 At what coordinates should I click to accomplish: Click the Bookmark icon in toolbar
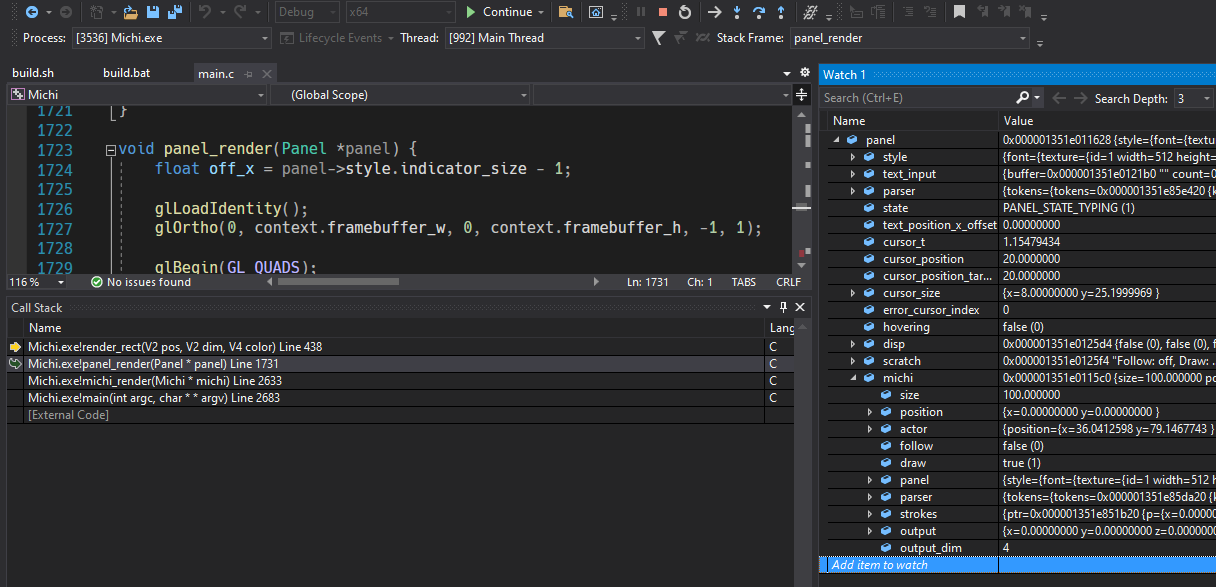[959, 12]
